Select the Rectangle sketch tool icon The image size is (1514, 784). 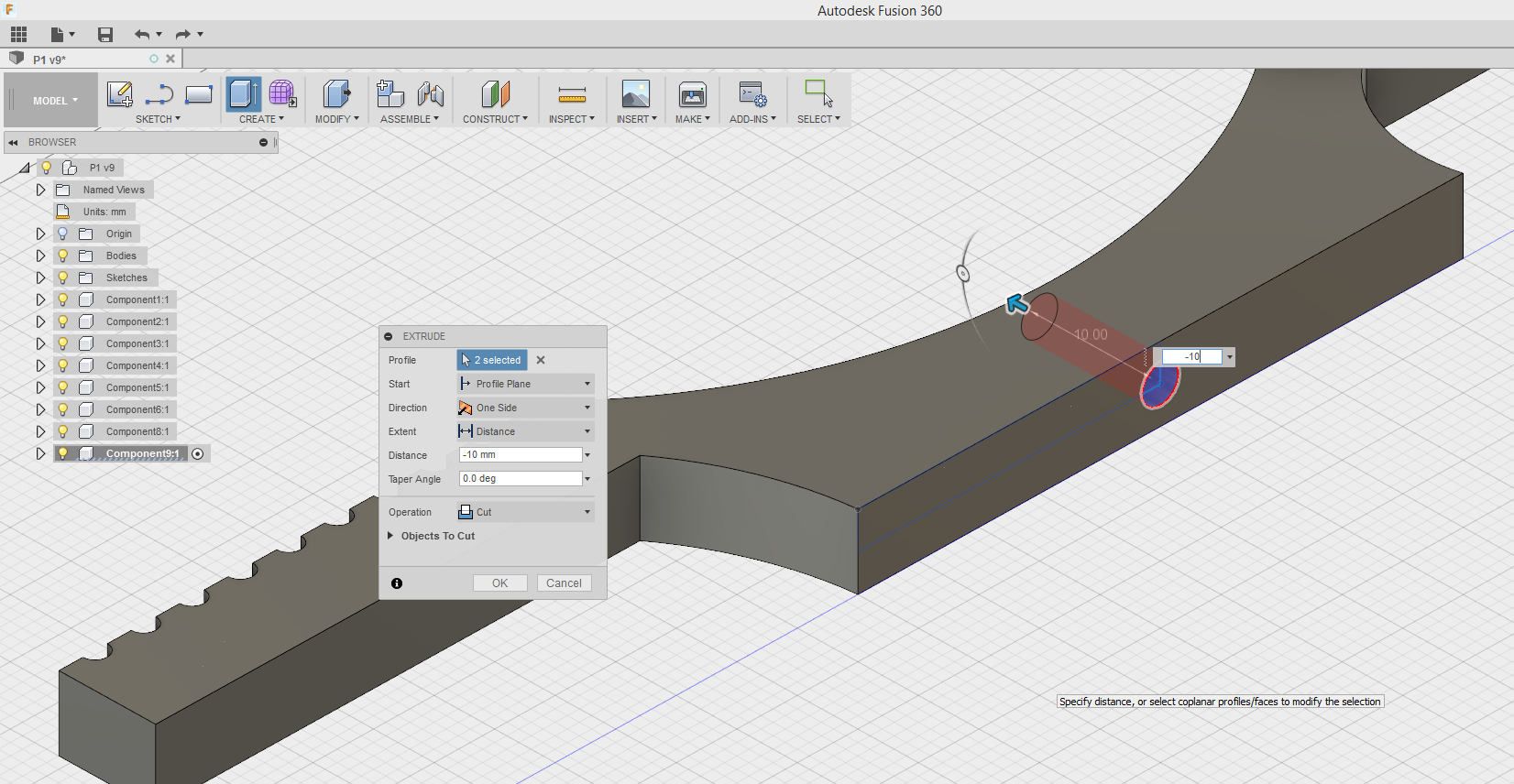coord(199,94)
